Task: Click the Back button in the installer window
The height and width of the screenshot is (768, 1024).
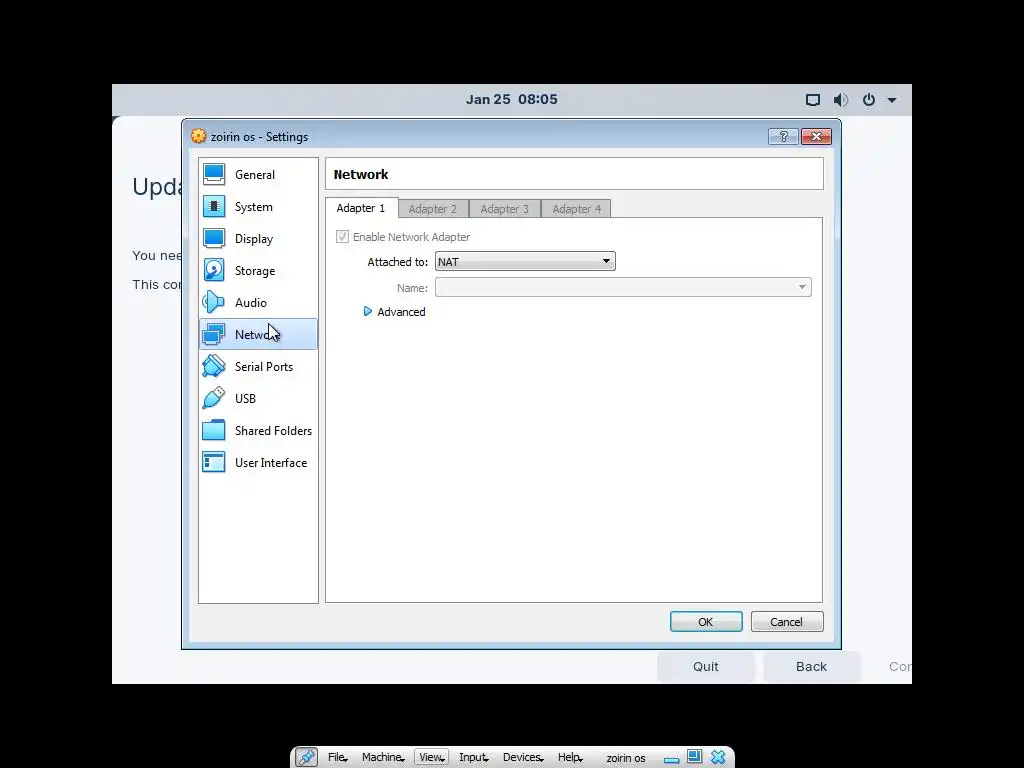Action: pos(811,667)
